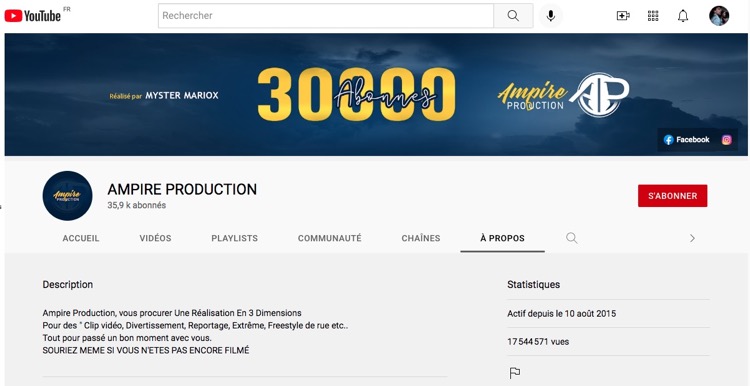Click the Ampire Production channel avatar

[x=67, y=196]
